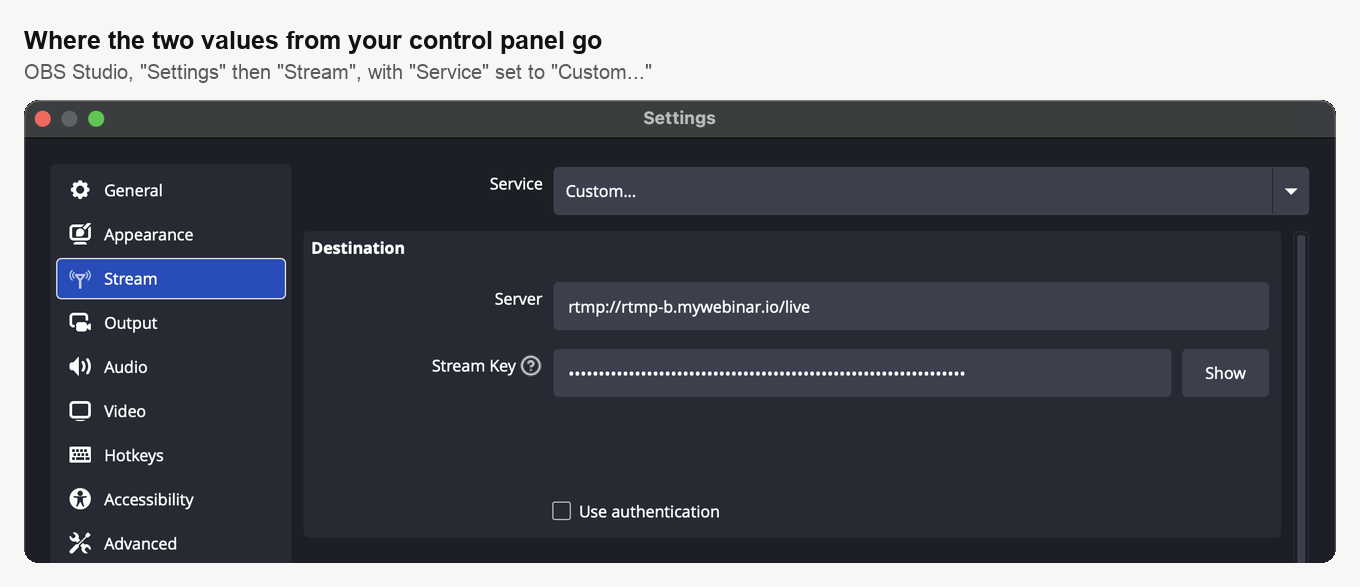
Task: Reveal the stream key with Show
Action: click(x=1225, y=373)
